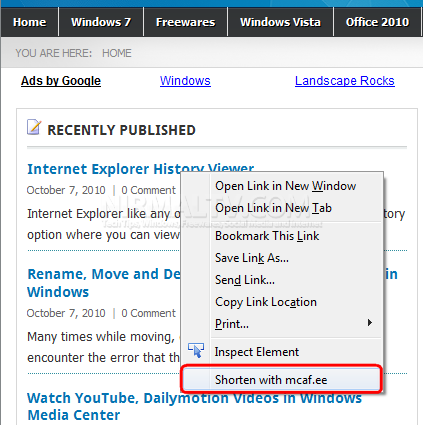The height and width of the screenshot is (425, 423).
Task: Select the Office 2010 navigation tab
Action: click(x=377, y=22)
